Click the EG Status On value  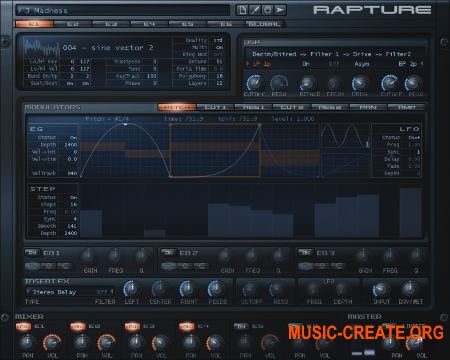(73, 137)
